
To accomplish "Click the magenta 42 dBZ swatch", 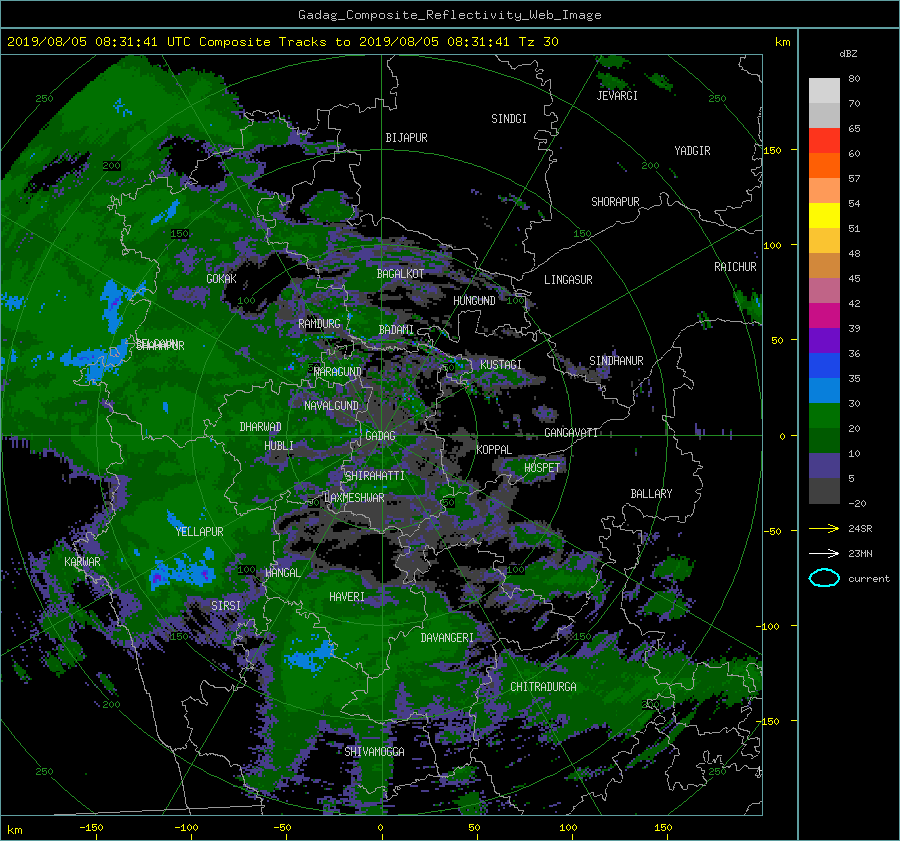I will coord(824,315).
